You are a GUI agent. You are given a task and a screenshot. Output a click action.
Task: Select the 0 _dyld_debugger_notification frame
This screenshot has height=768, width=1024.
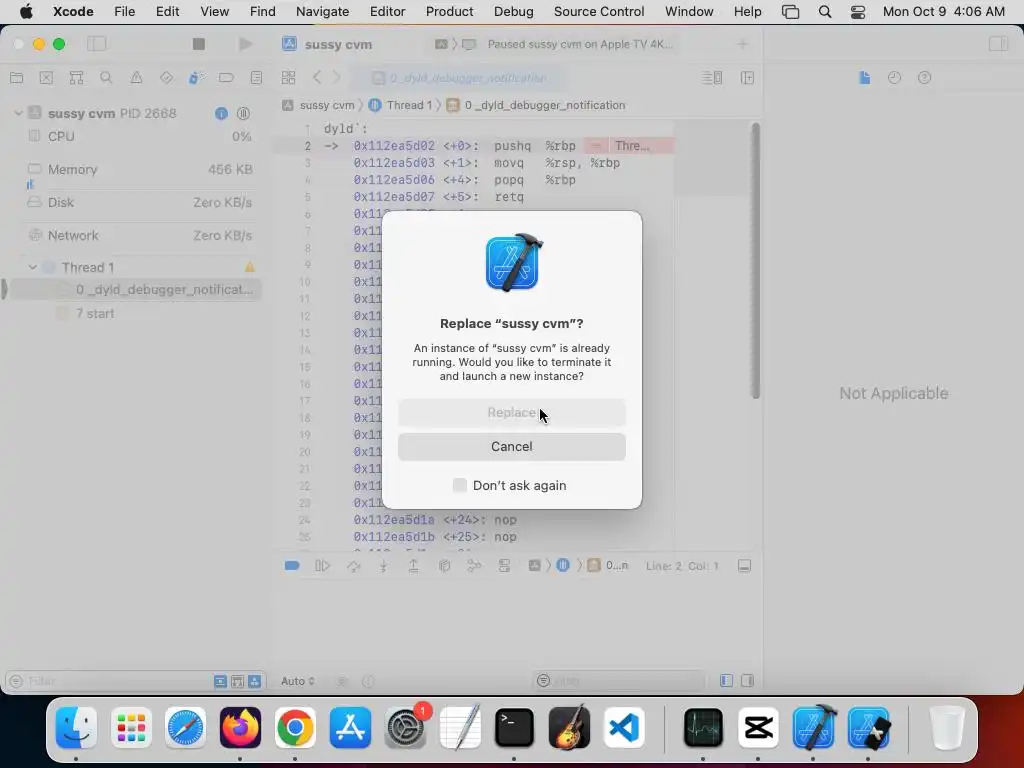(x=136, y=289)
